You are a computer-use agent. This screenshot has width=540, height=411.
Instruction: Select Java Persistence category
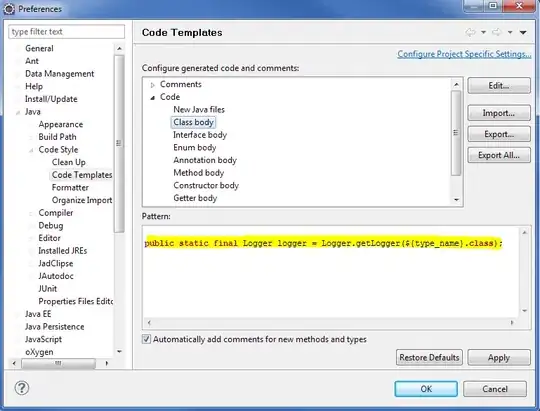pos(54,327)
